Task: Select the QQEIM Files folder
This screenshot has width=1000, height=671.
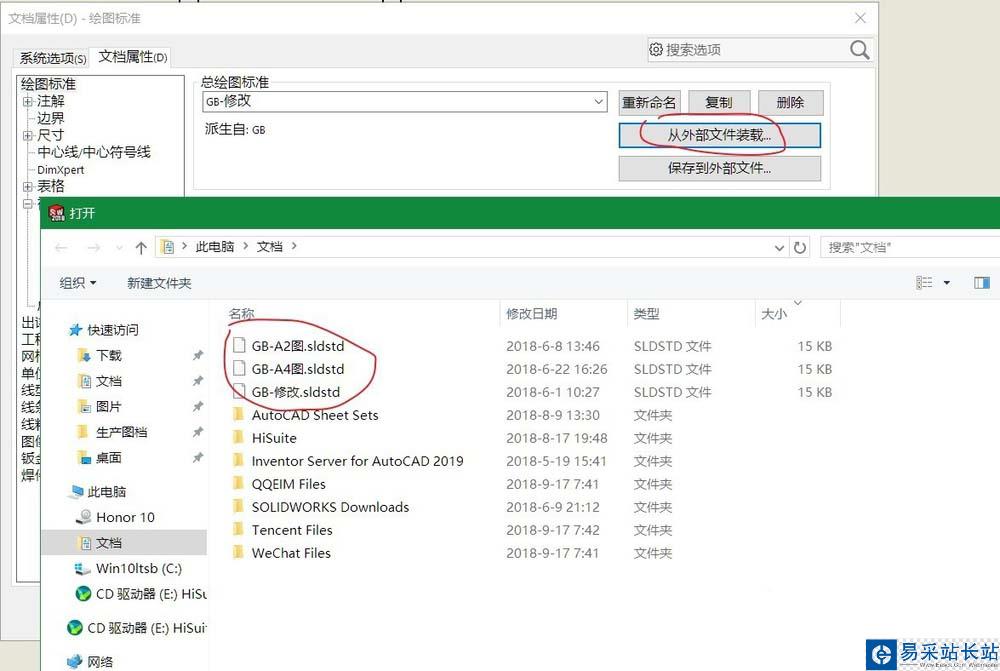Action: click(288, 483)
